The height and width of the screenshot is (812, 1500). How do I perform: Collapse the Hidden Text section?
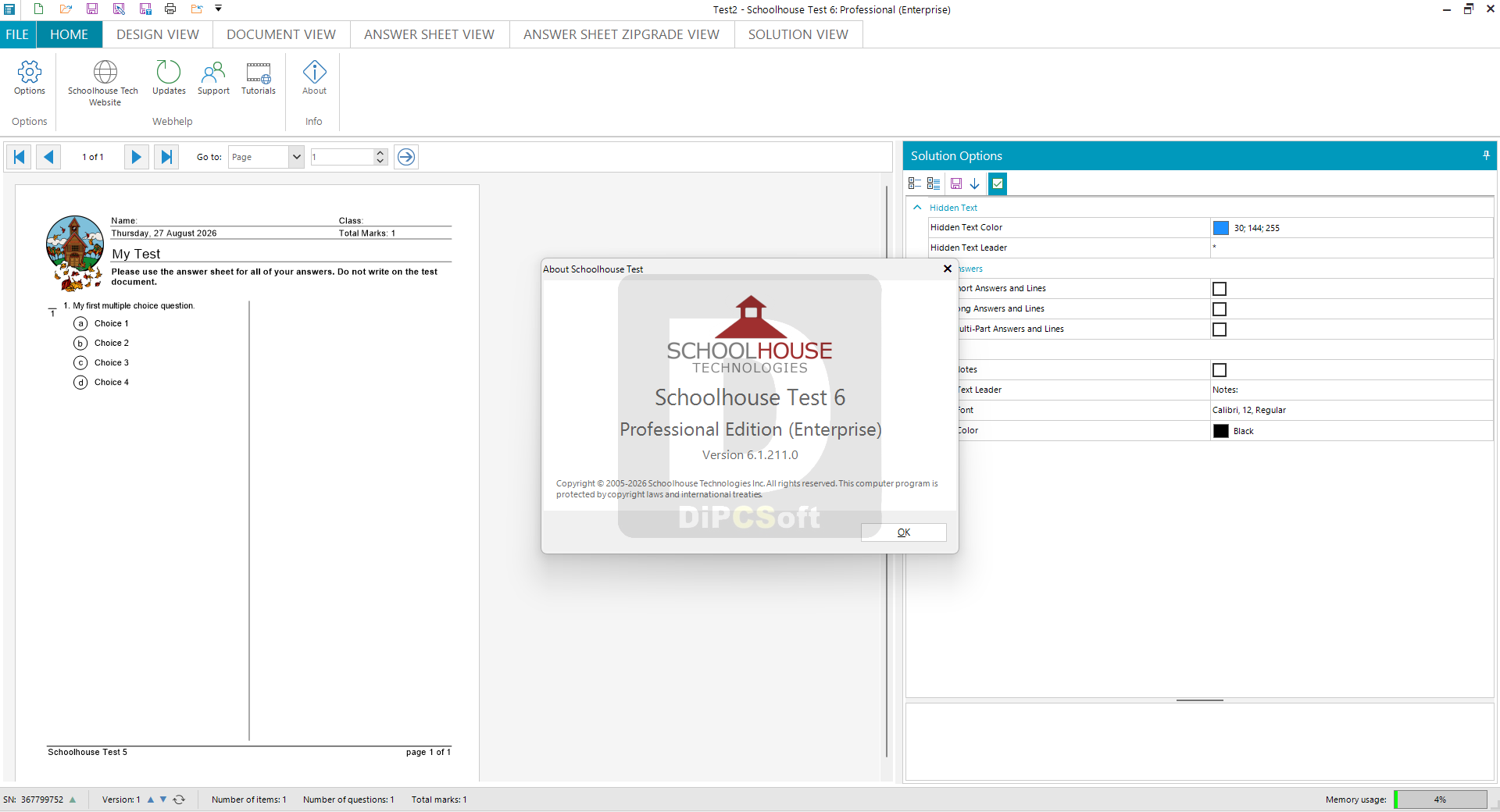point(917,208)
